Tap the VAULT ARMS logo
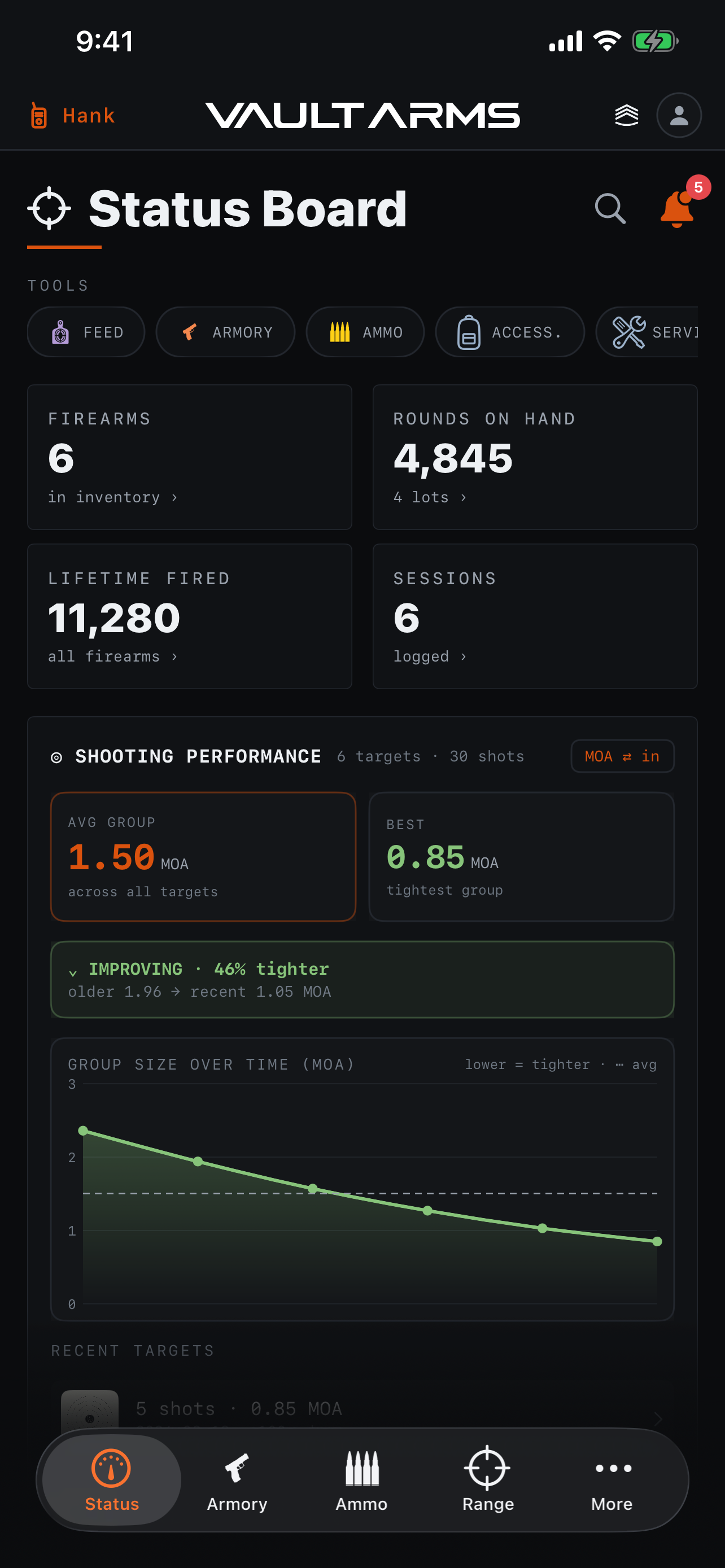This screenshot has width=725, height=1568. [362, 115]
